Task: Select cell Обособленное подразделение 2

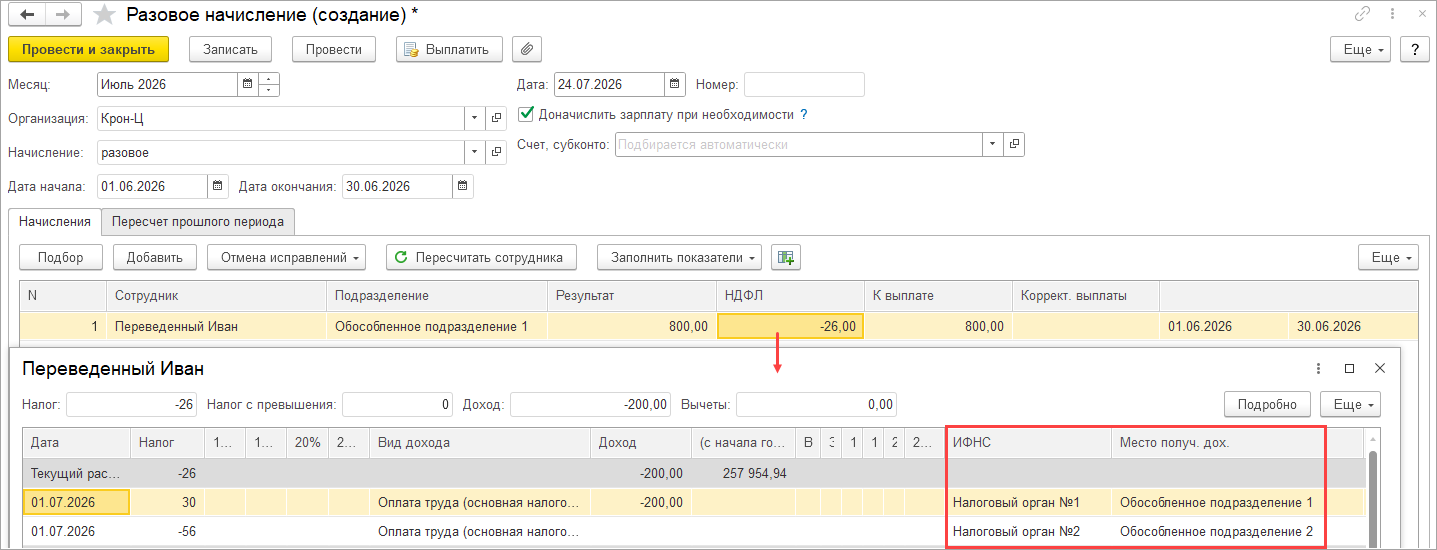Action: [x=1218, y=531]
